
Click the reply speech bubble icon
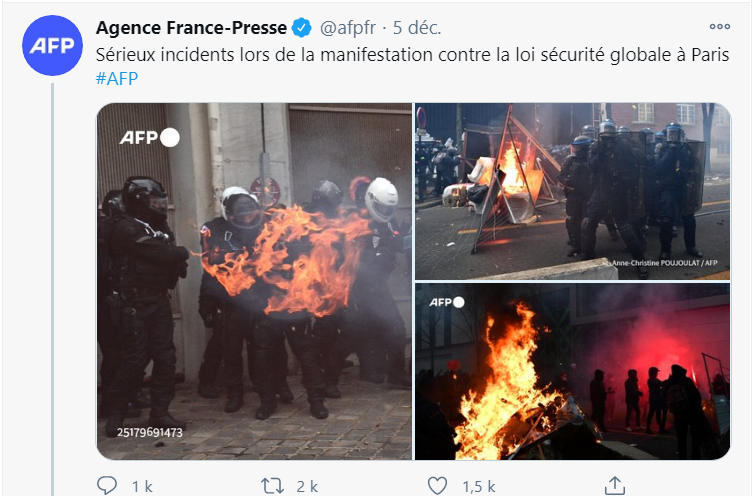[107, 485]
